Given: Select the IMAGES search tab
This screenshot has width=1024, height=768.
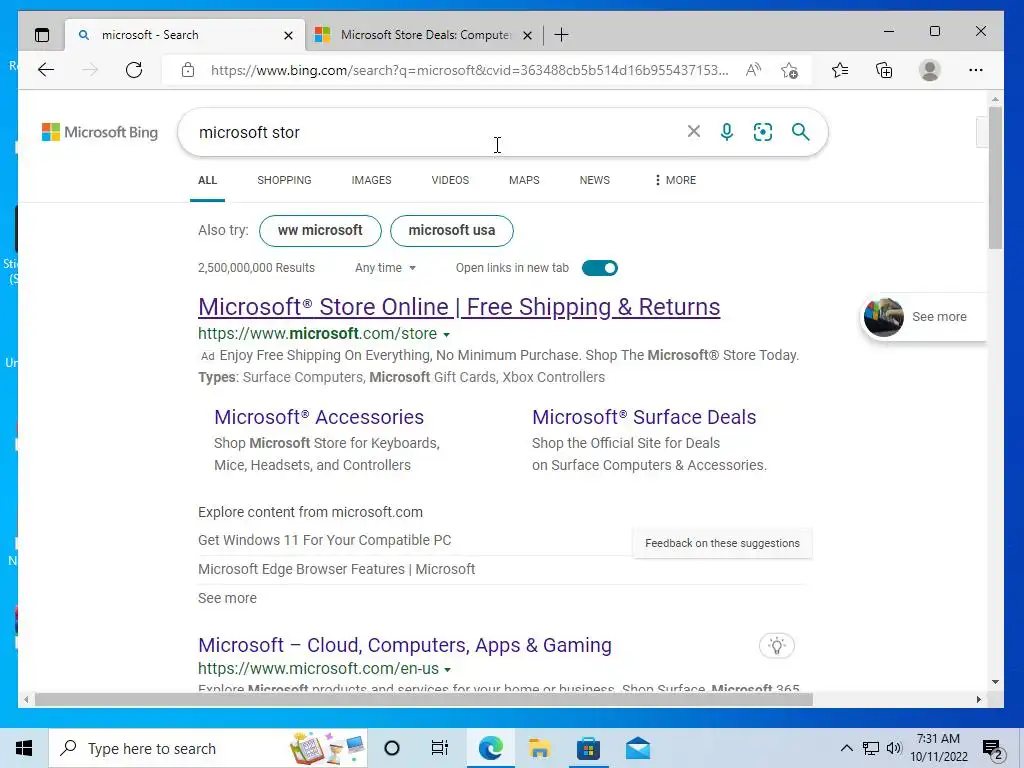Looking at the screenshot, I should [x=372, y=180].
